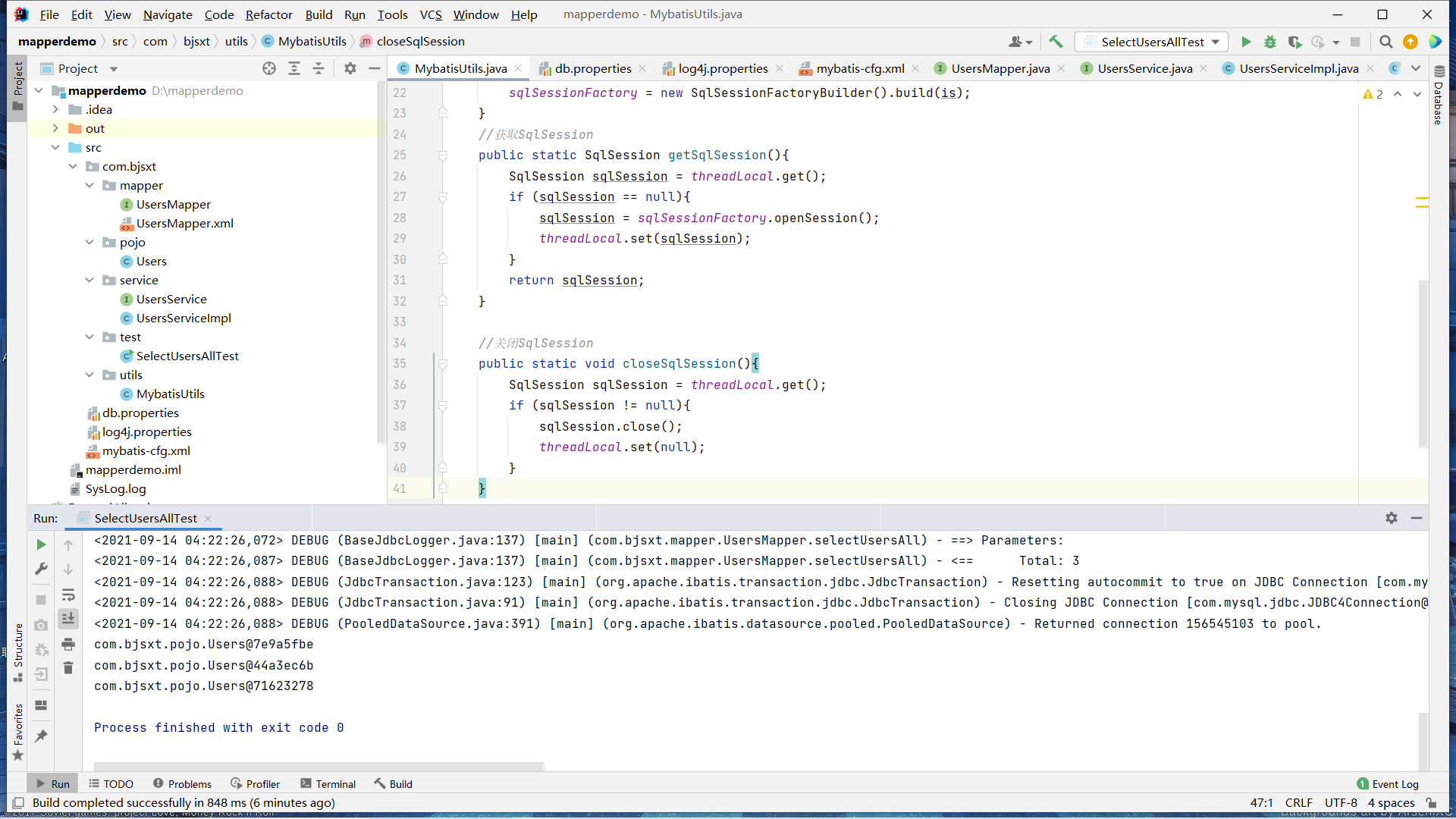Image resolution: width=1456 pixels, height=819 pixels.
Task: Open Search Everywhere magnifier icon
Action: [x=1385, y=42]
